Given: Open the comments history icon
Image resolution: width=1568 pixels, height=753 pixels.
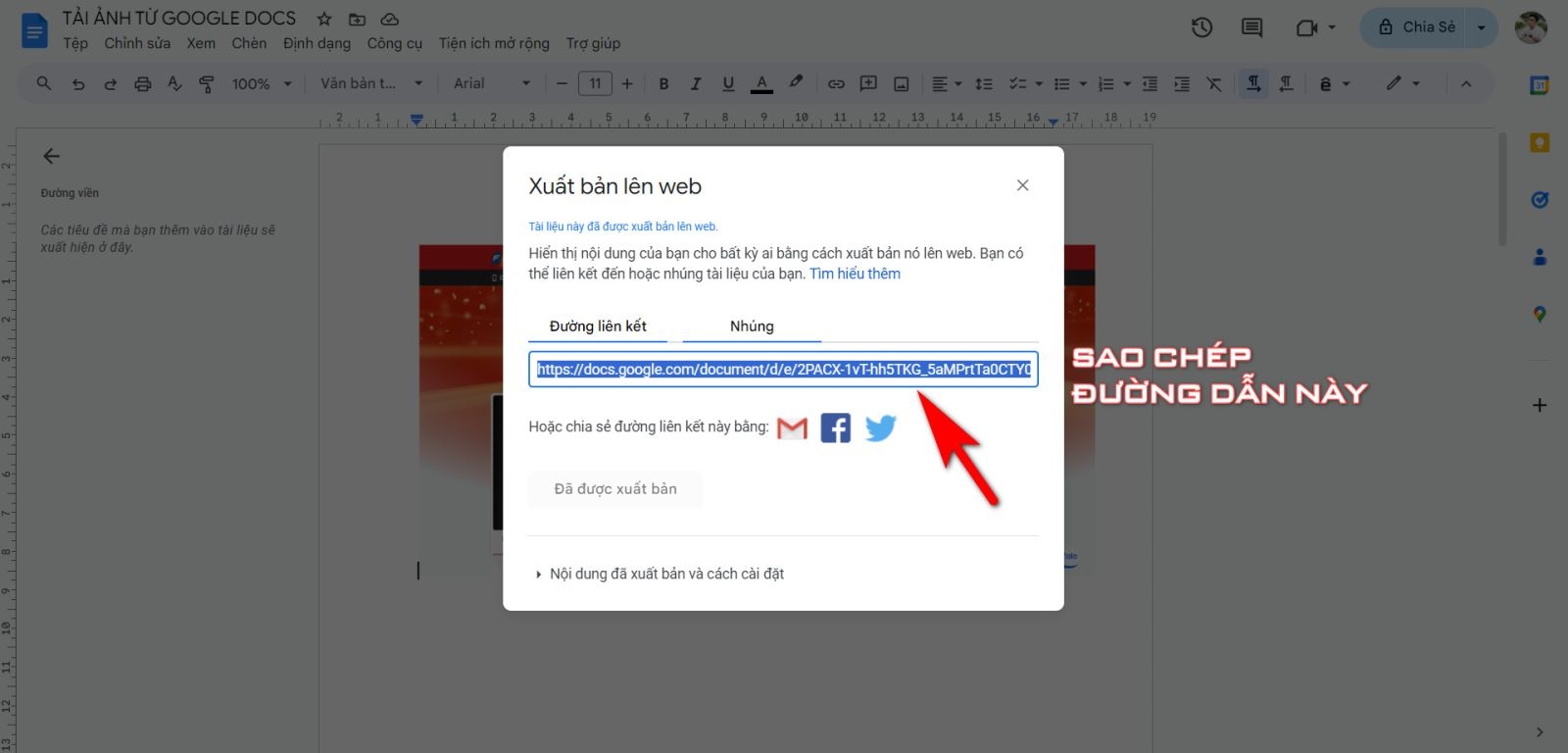Looking at the screenshot, I should click(1251, 27).
